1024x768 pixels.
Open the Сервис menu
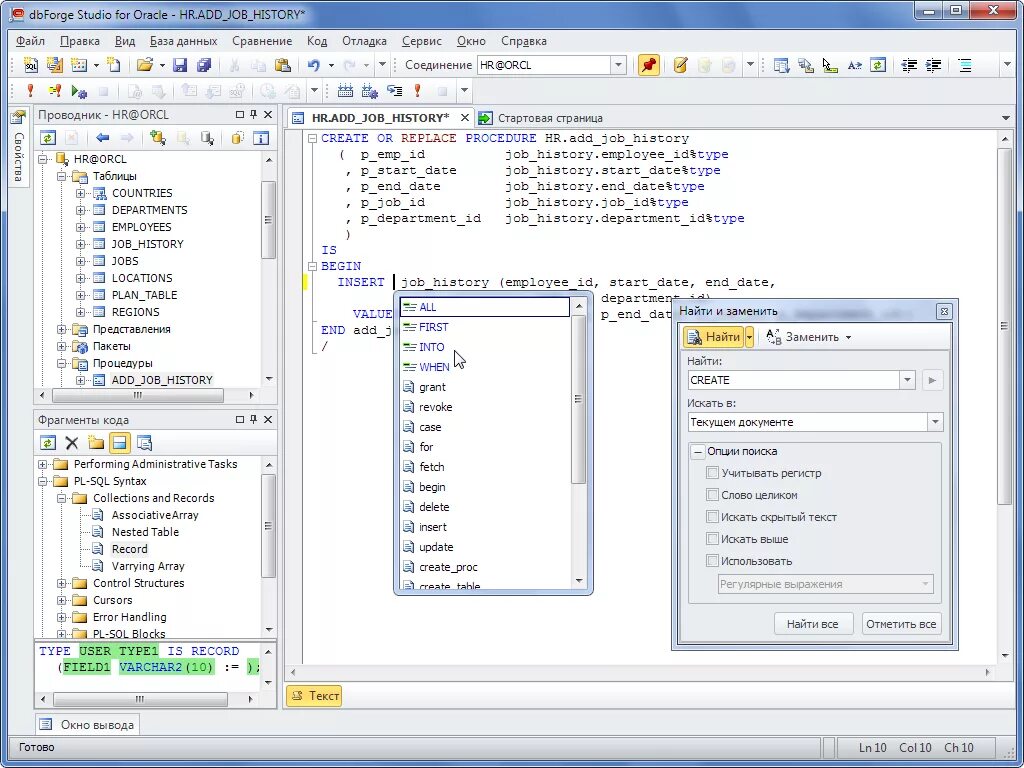[x=422, y=41]
